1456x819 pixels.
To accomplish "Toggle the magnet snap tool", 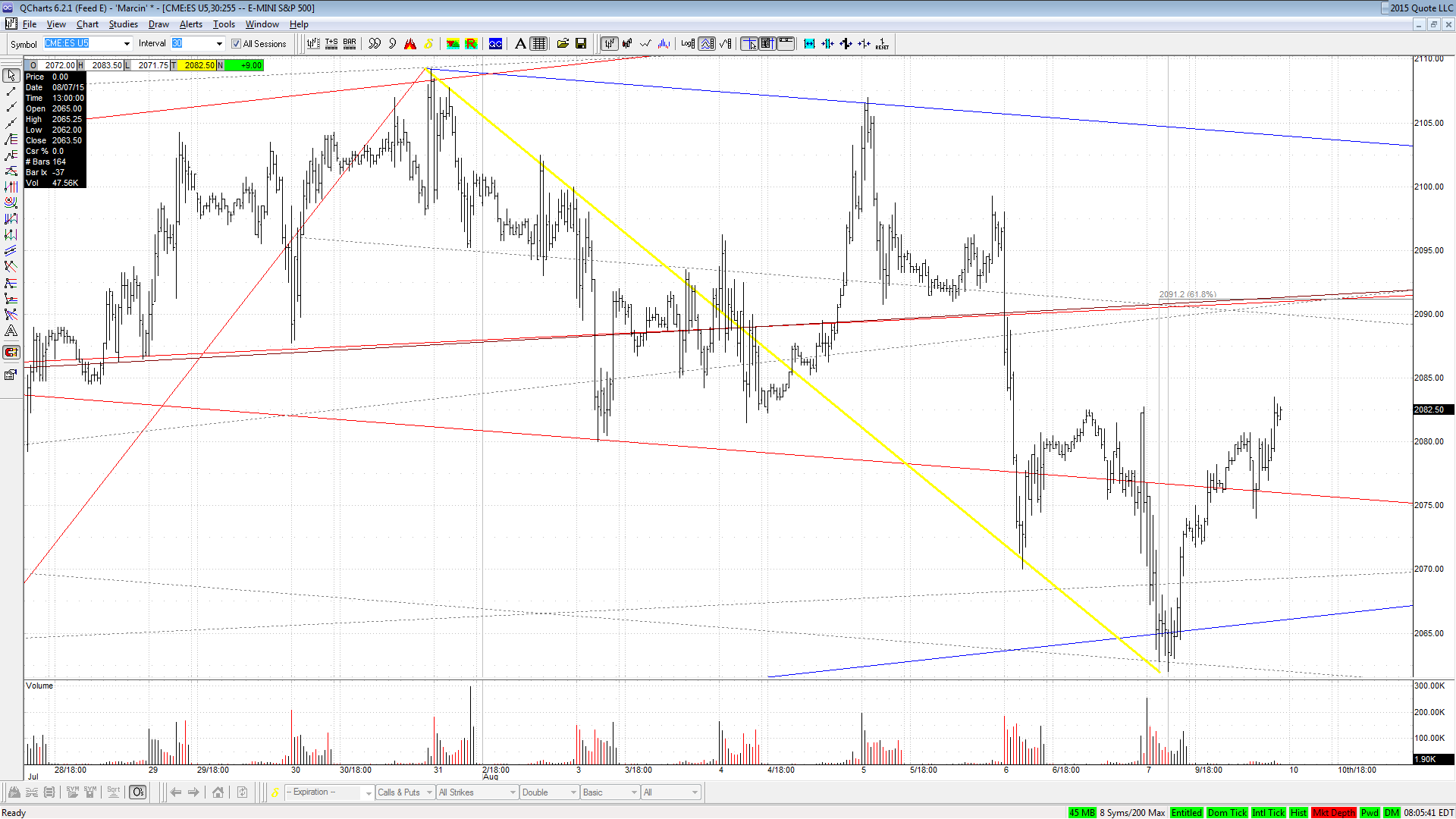I will 11,352.
